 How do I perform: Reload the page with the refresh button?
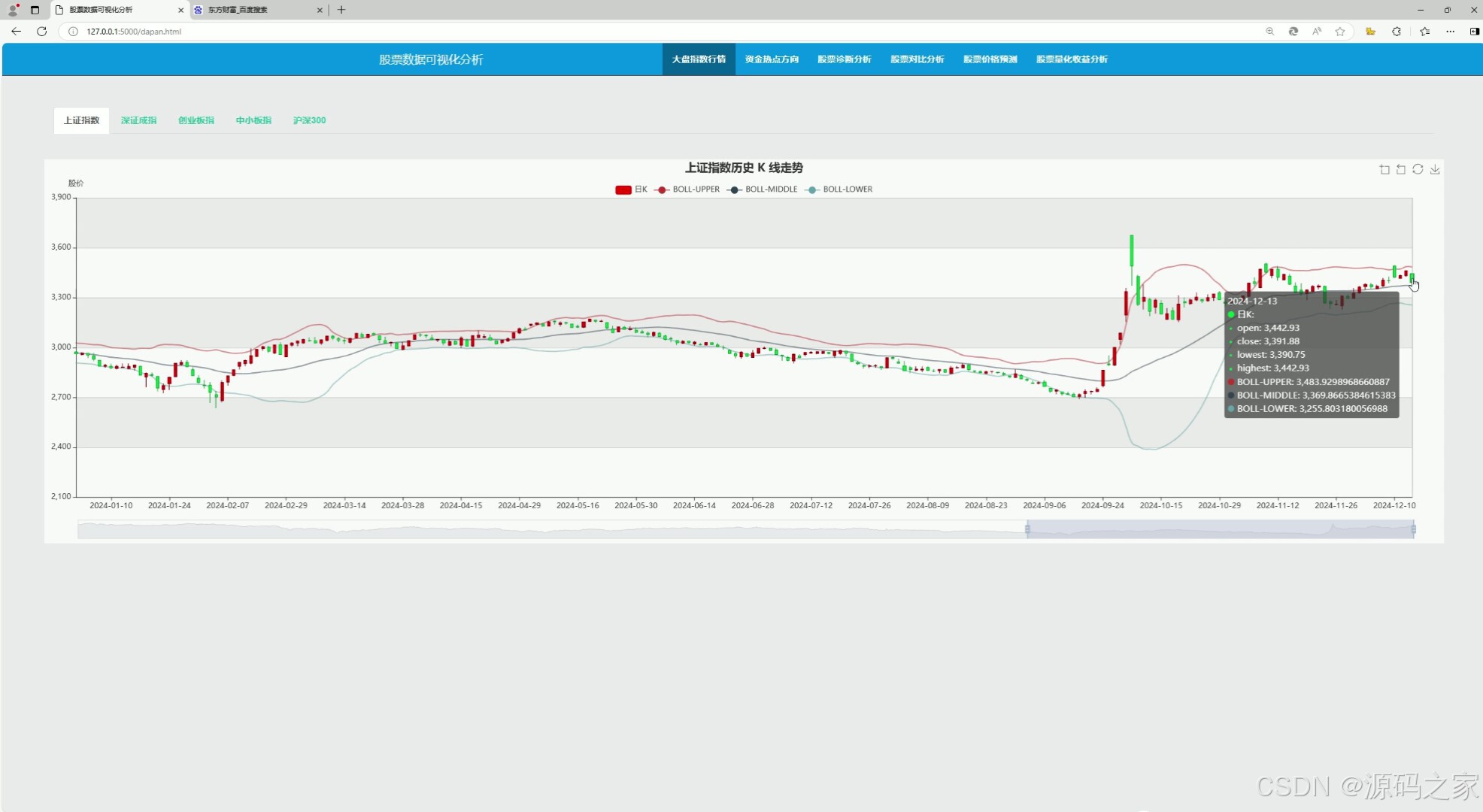click(42, 32)
